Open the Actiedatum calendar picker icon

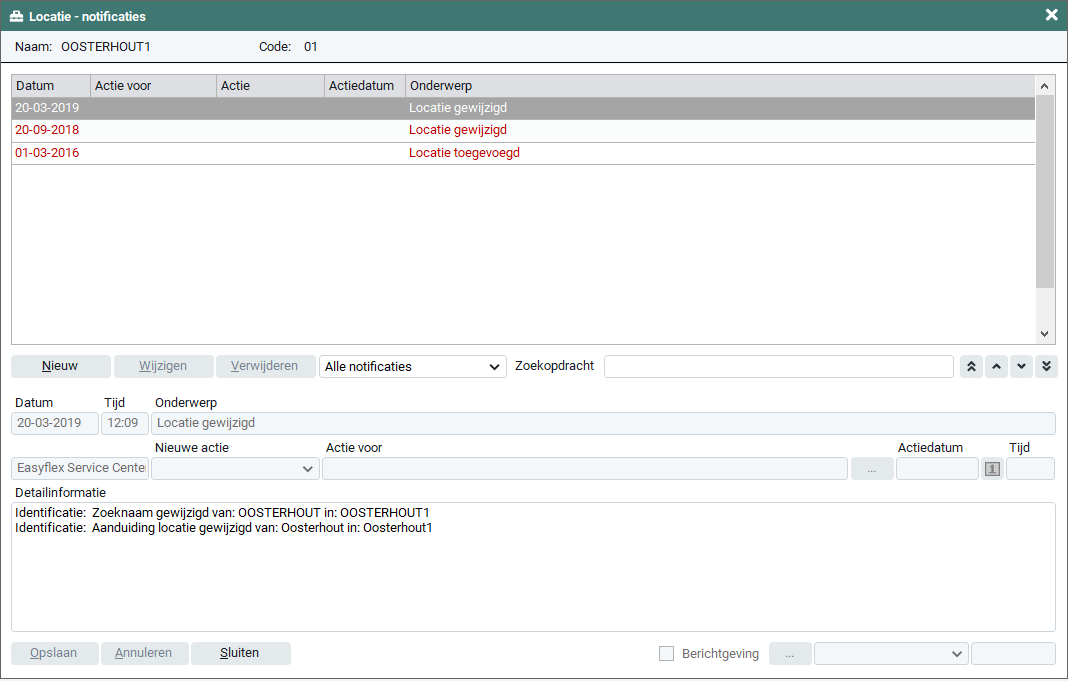point(992,469)
